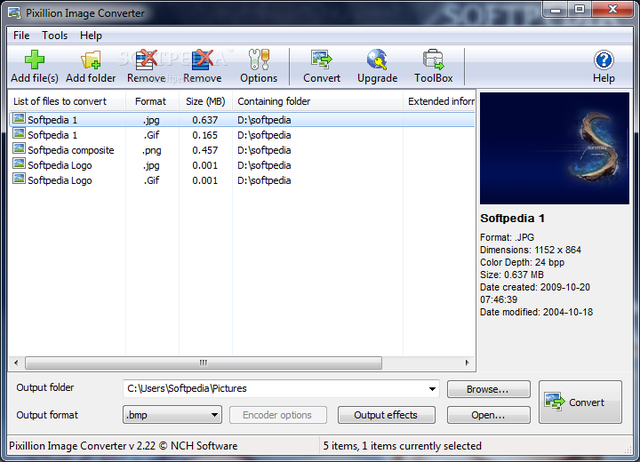
Task: Sort by the Size (MB) column header
Action: click(206, 101)
